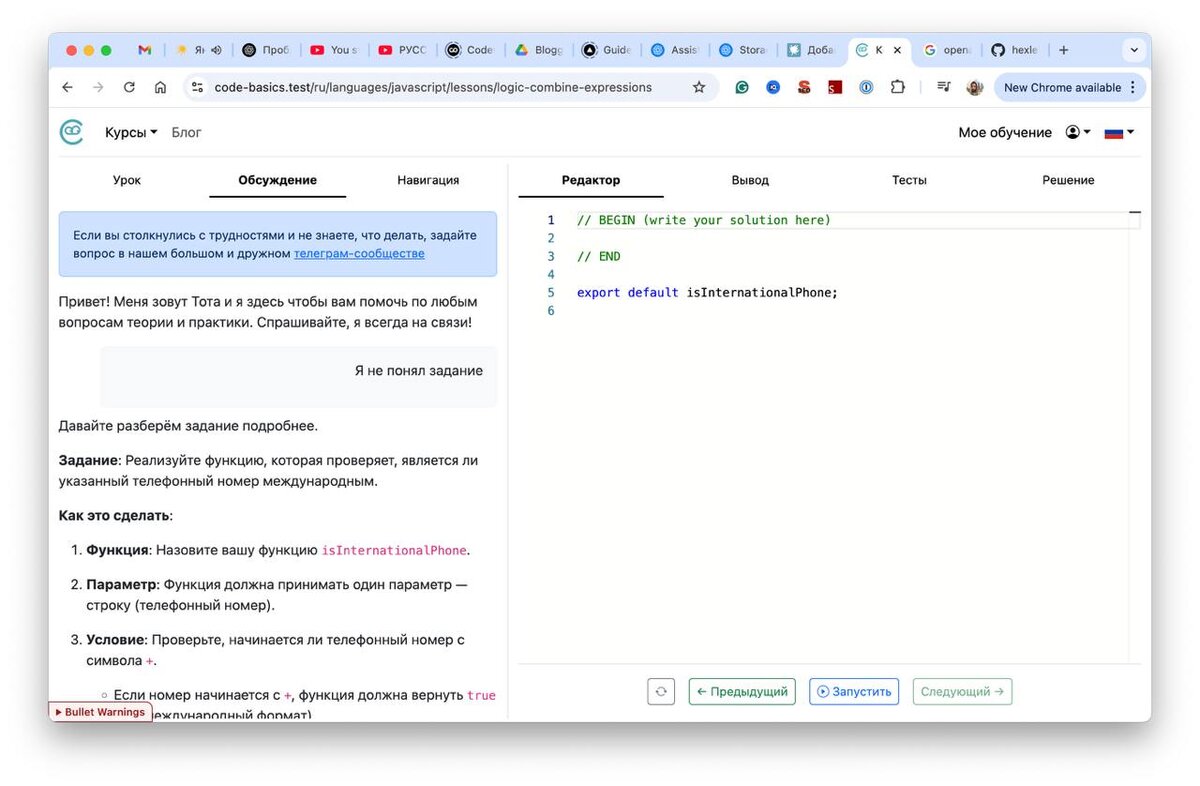Switch to the Guide tab
This screenshot has height=786, width=1200.
pyautogui.click(x=606, y=50)
